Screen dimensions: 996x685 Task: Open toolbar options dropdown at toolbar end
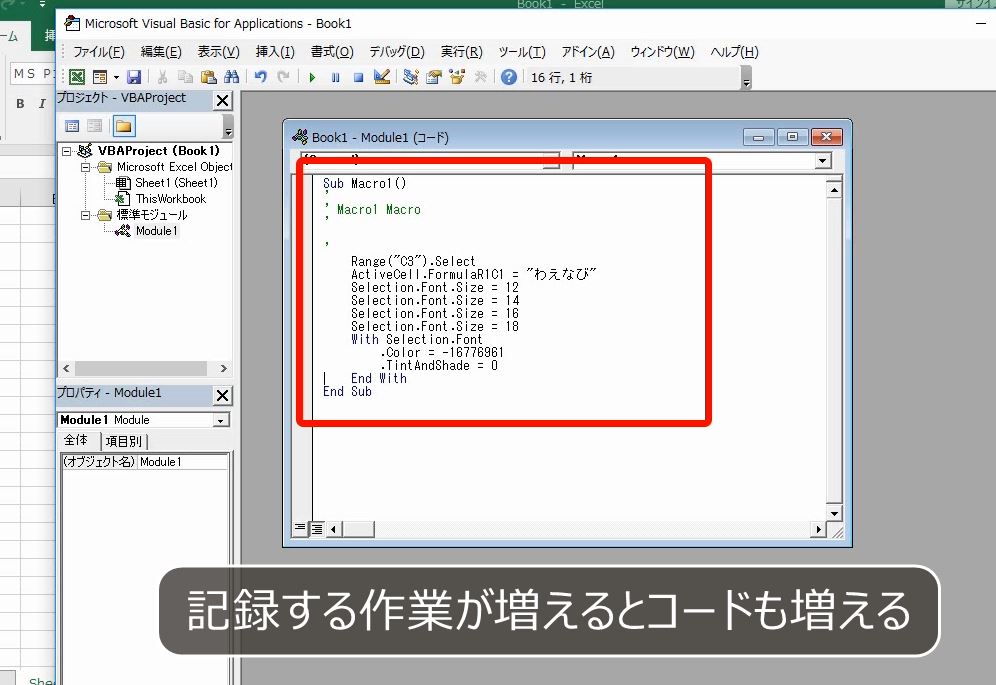click(746, 78)
